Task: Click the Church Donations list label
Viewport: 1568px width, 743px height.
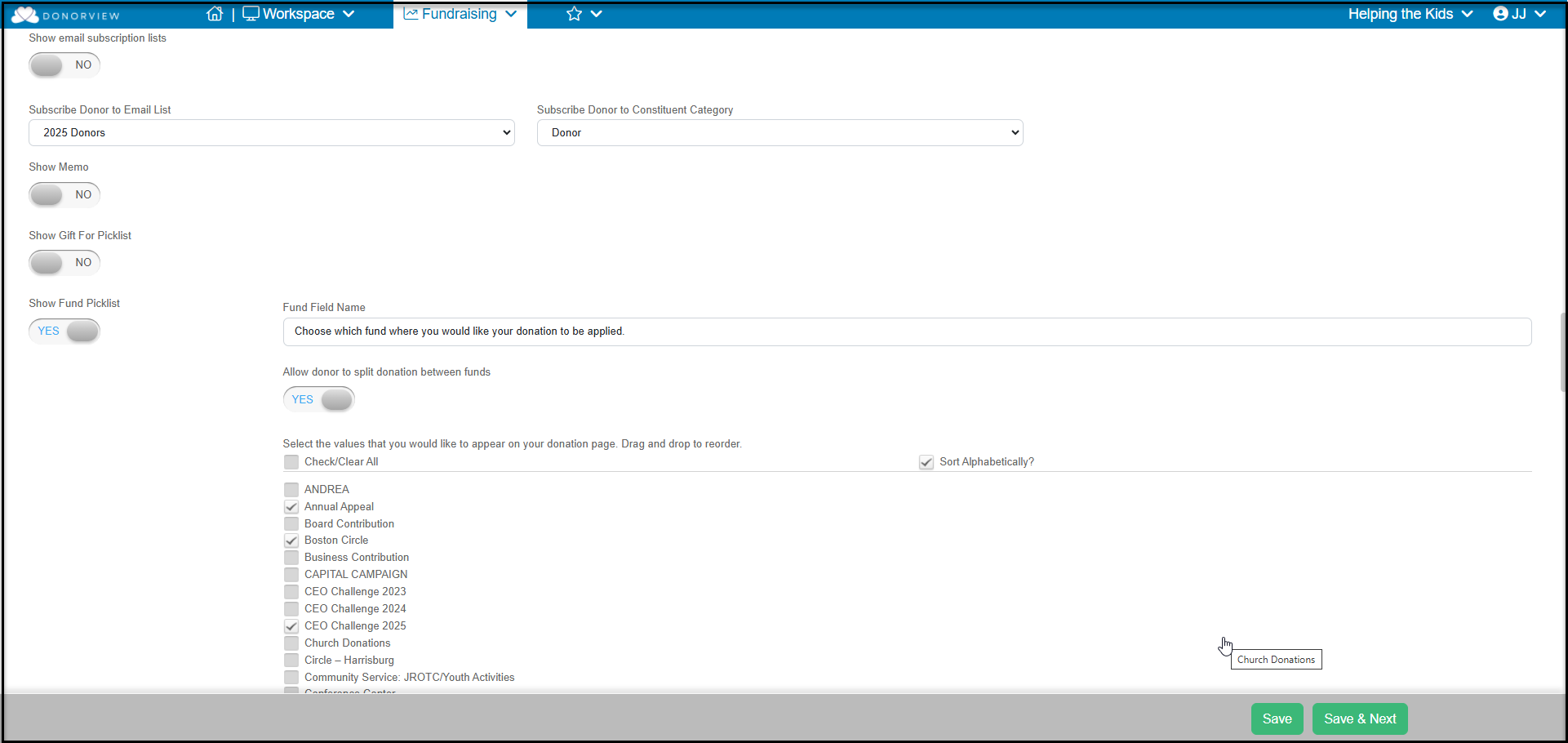Action: pyautogui.click(x=348, y=643)
